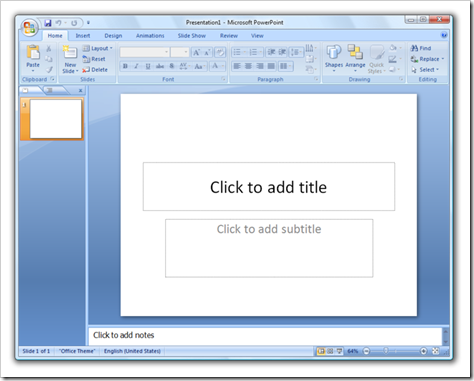Toggle Align Text Right
474x381 pixels.
[260, 66]
